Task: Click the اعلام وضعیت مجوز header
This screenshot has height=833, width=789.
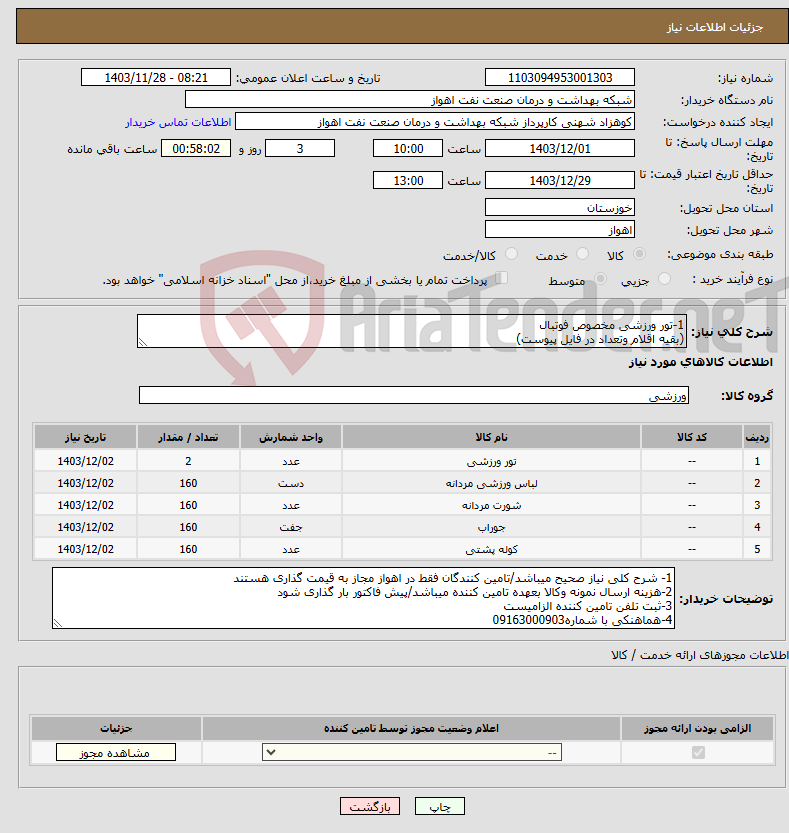Action: point(411,728)
